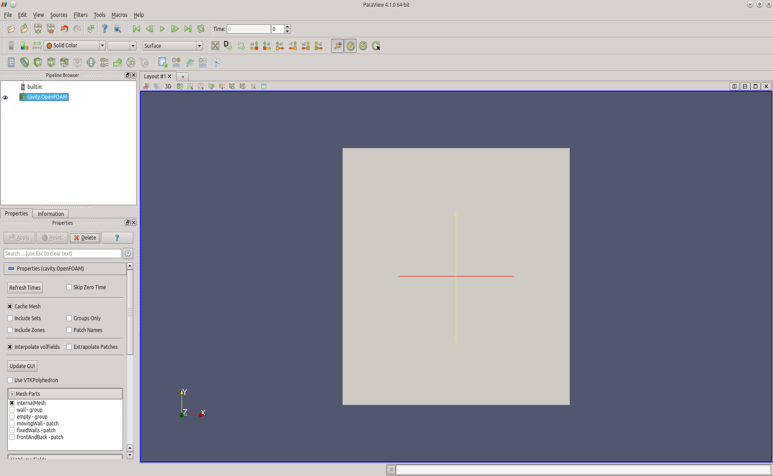Click the Refresh Times button
This screenshot has height=476, width=773.
tap(25, 288)
